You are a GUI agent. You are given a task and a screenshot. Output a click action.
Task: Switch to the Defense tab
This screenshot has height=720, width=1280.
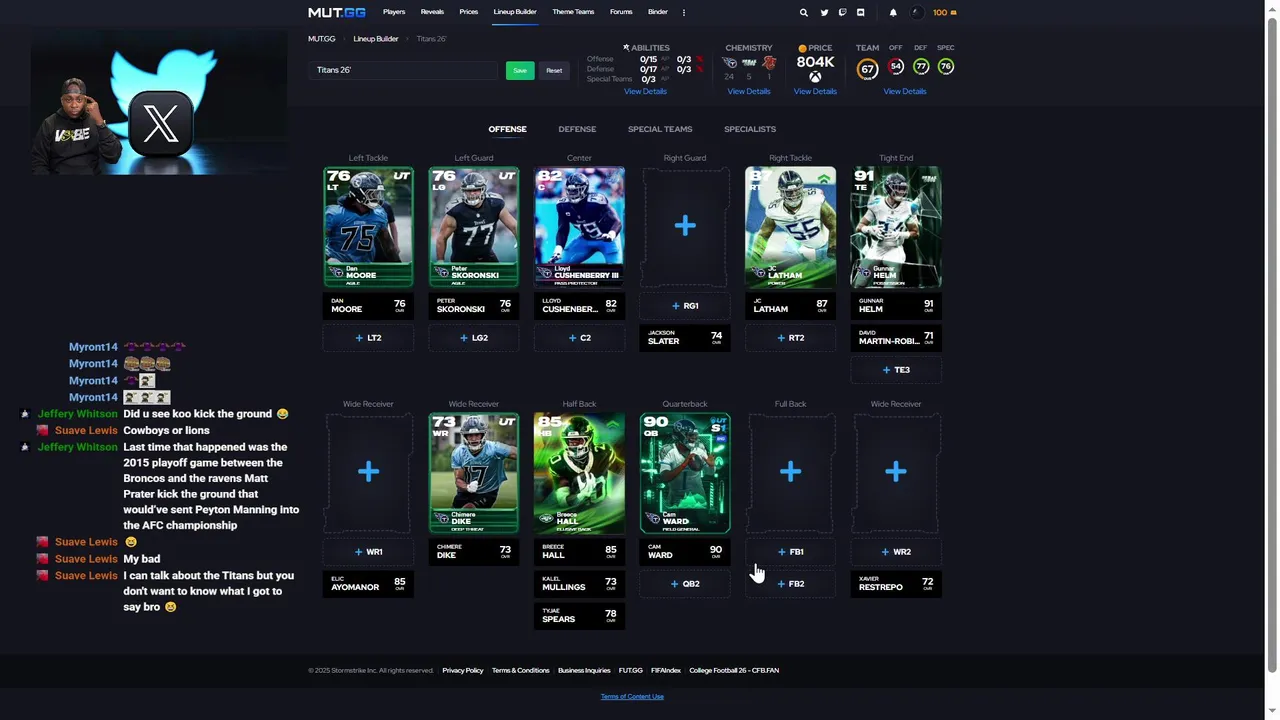[x=577, y=129]
